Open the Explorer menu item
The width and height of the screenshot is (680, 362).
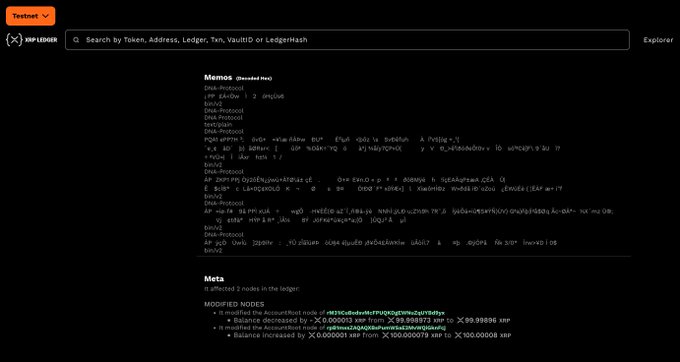click(658, 40)
